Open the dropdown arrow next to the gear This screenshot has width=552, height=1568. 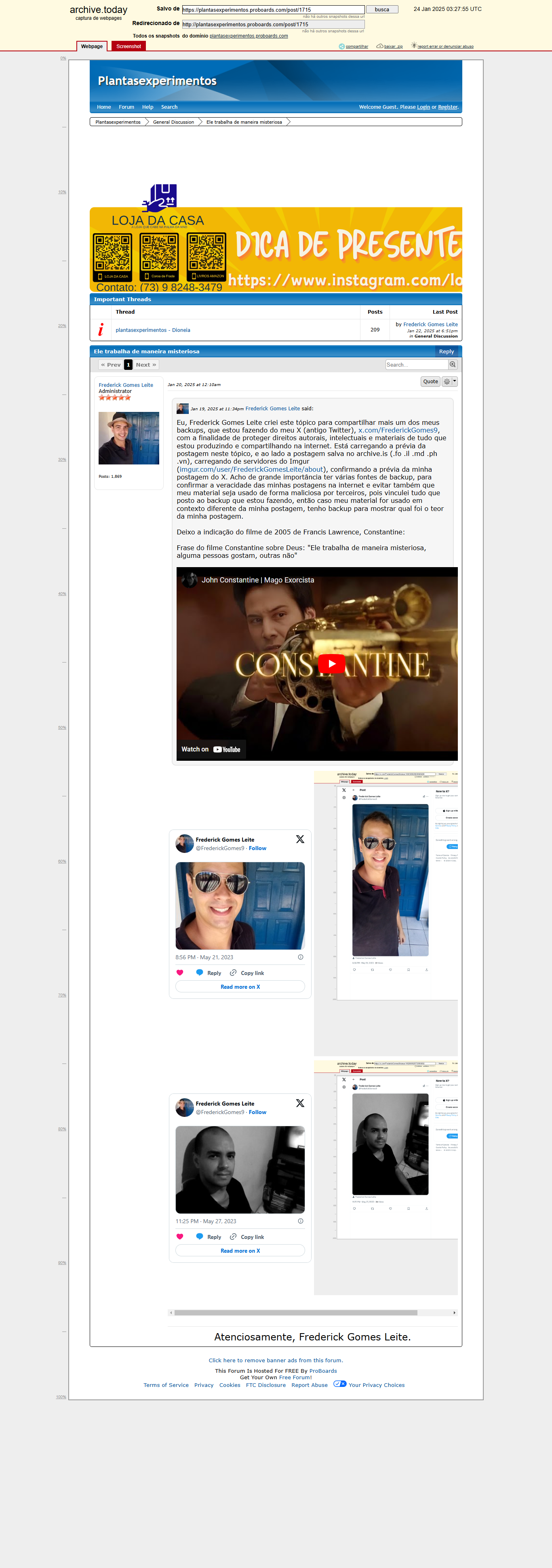click(455, 382)
